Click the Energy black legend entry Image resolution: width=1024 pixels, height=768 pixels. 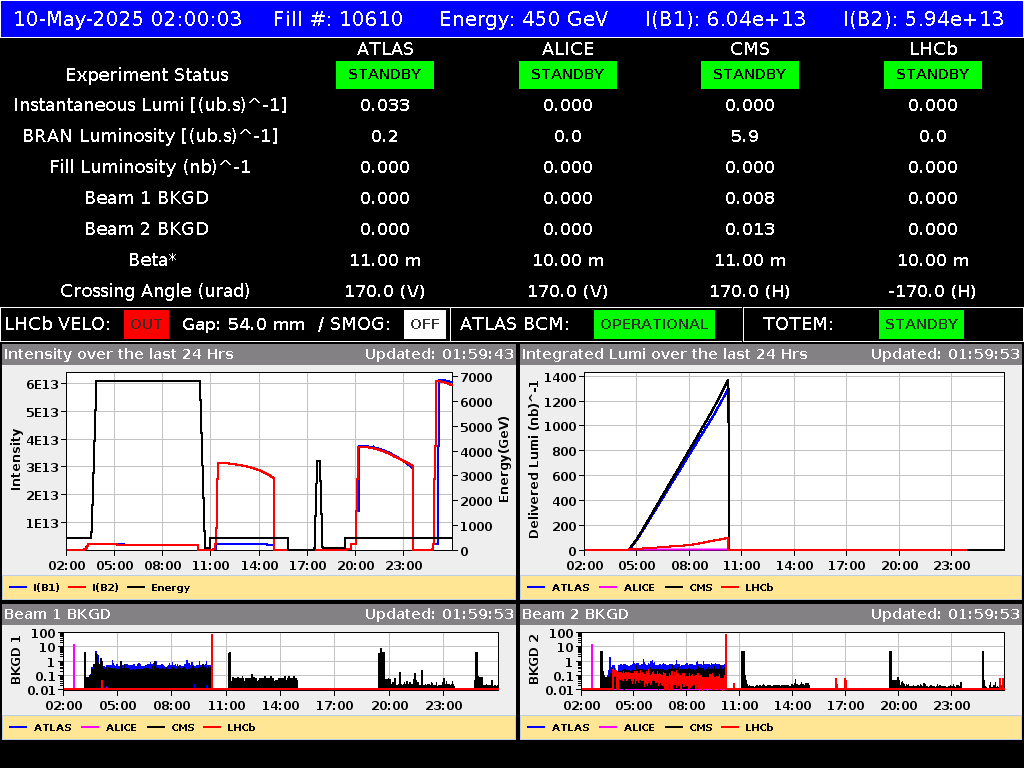coord(159,588)
